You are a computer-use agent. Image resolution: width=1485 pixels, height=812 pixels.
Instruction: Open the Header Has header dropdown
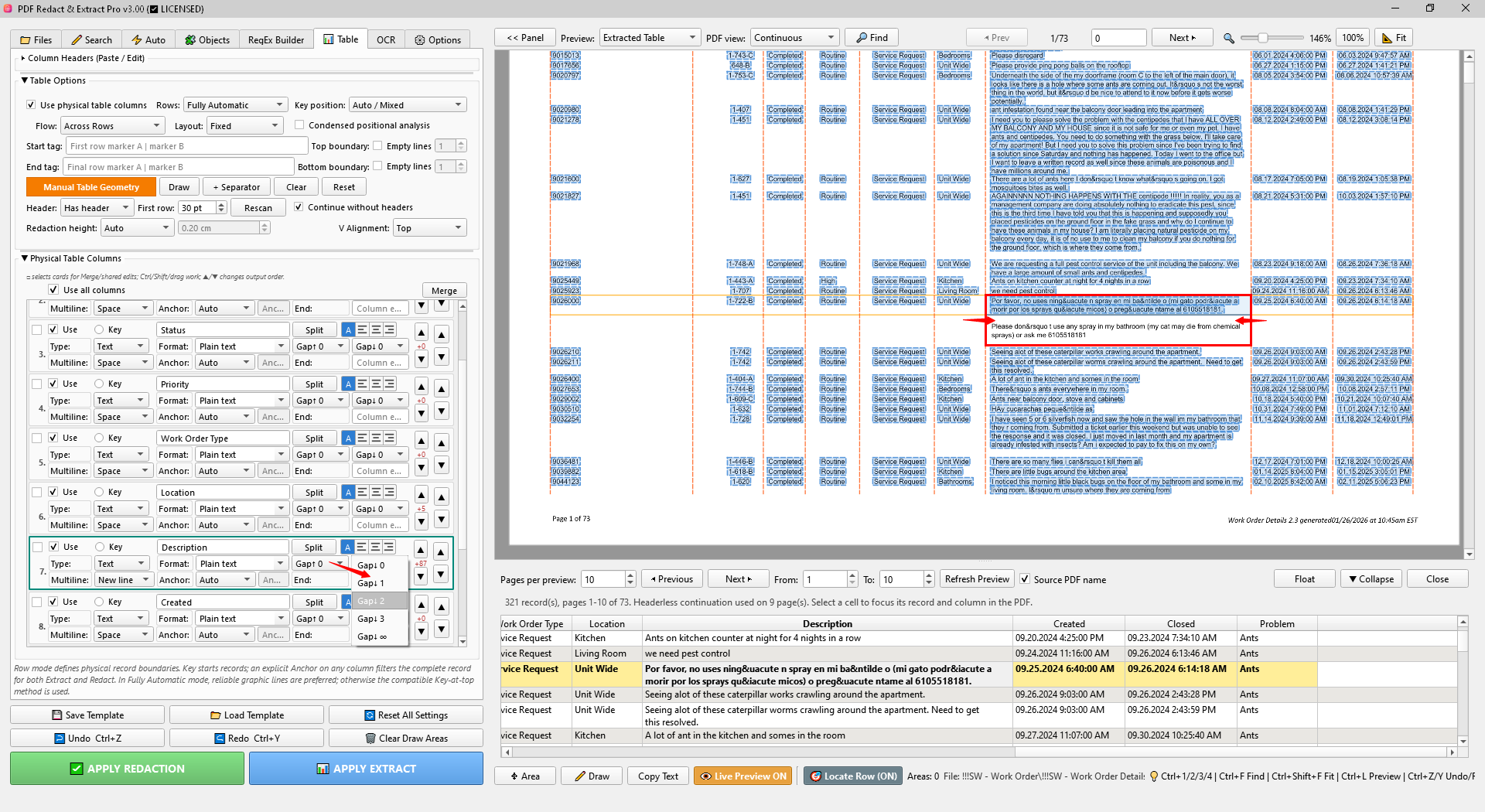click(x=96, y=208)
